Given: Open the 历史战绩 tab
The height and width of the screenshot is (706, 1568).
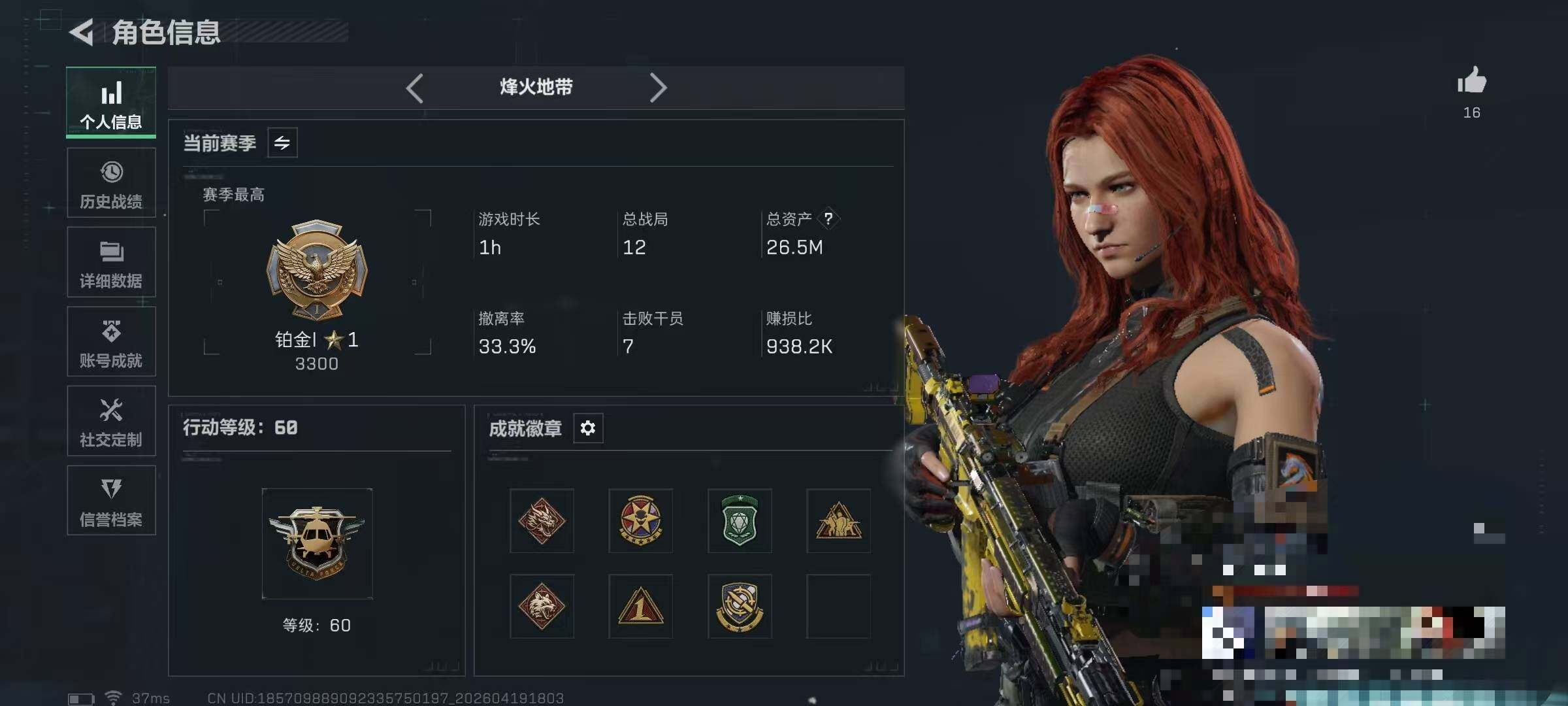Looking at the screenshot, I should click(x=111, y=182).
